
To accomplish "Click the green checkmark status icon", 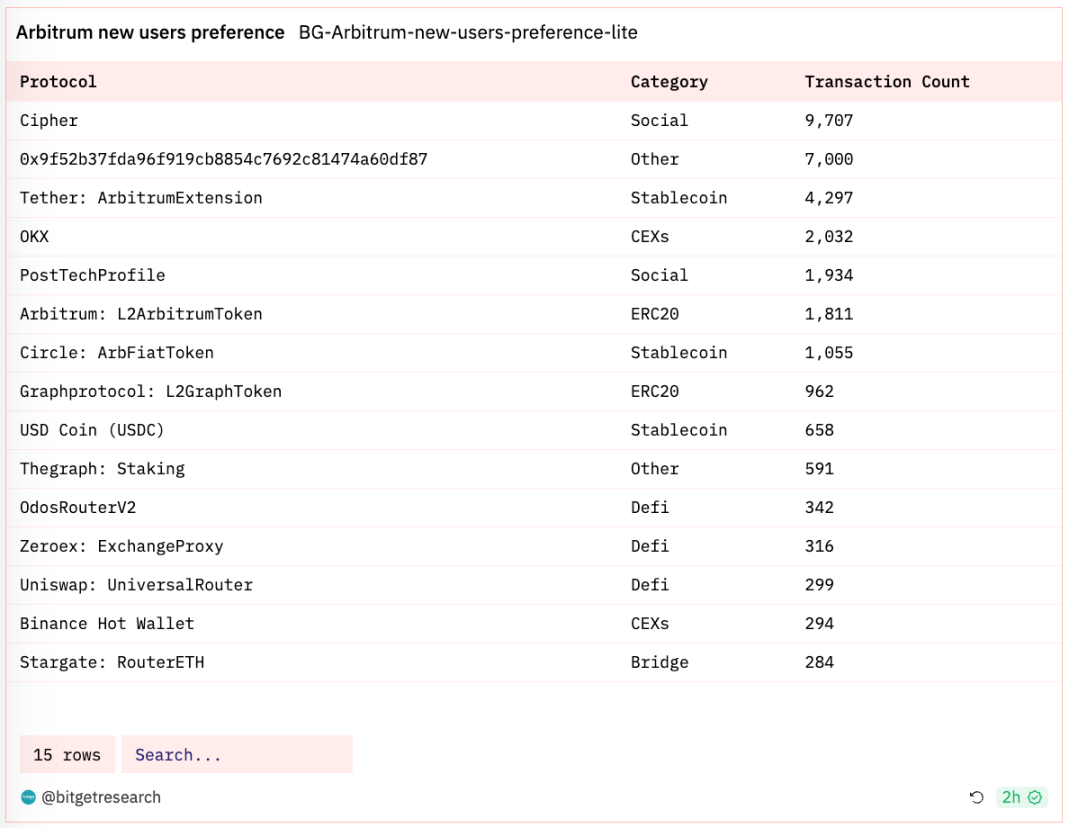I will pyautogui.click(x=1035, y=797).
